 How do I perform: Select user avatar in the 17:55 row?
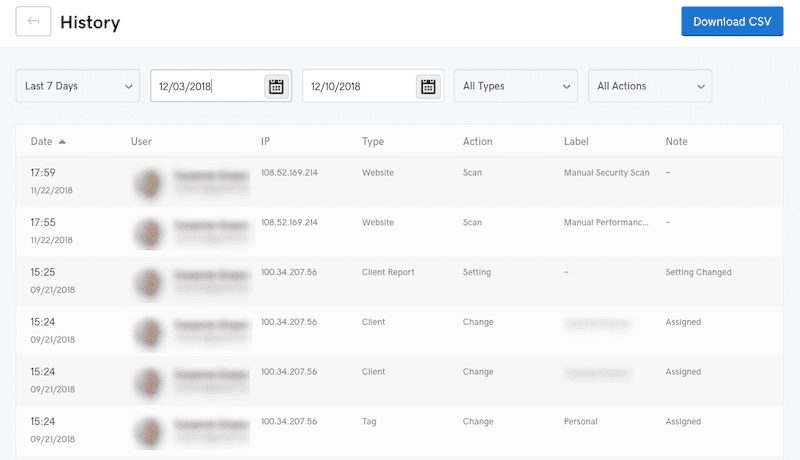149,233
